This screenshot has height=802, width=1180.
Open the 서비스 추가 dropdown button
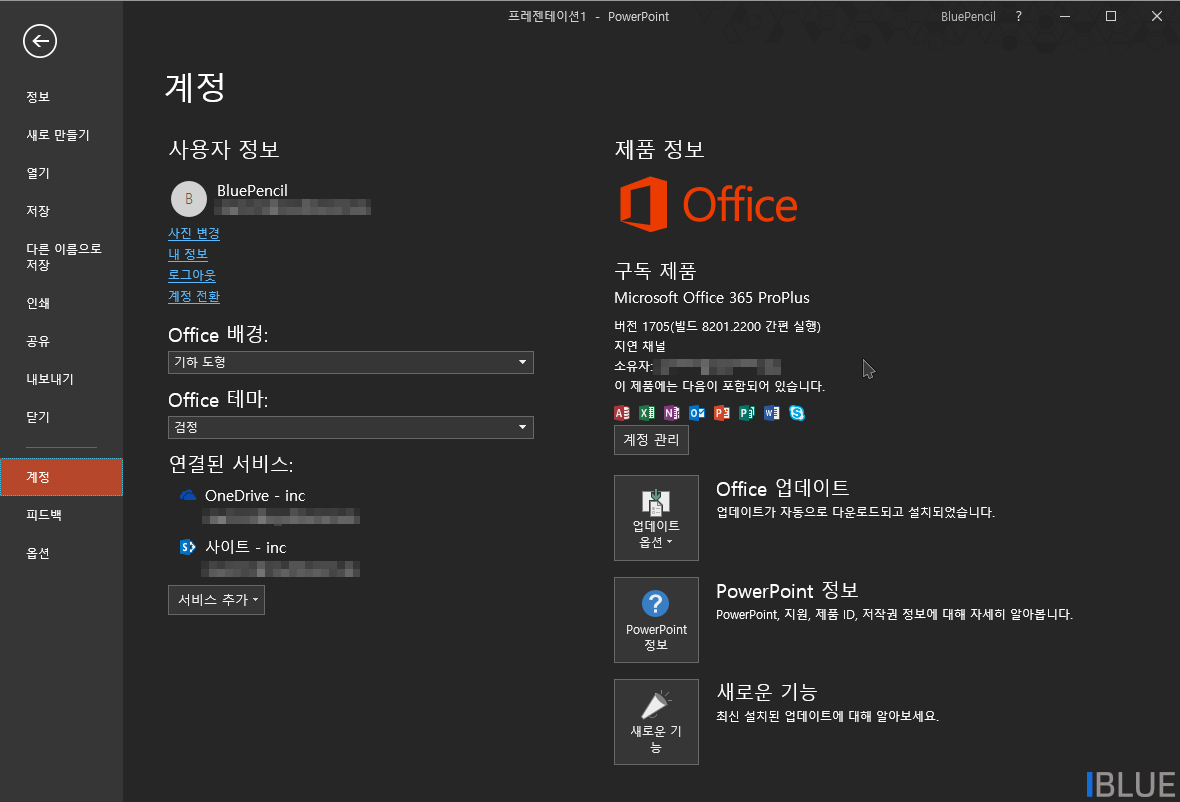click(217, 600)
